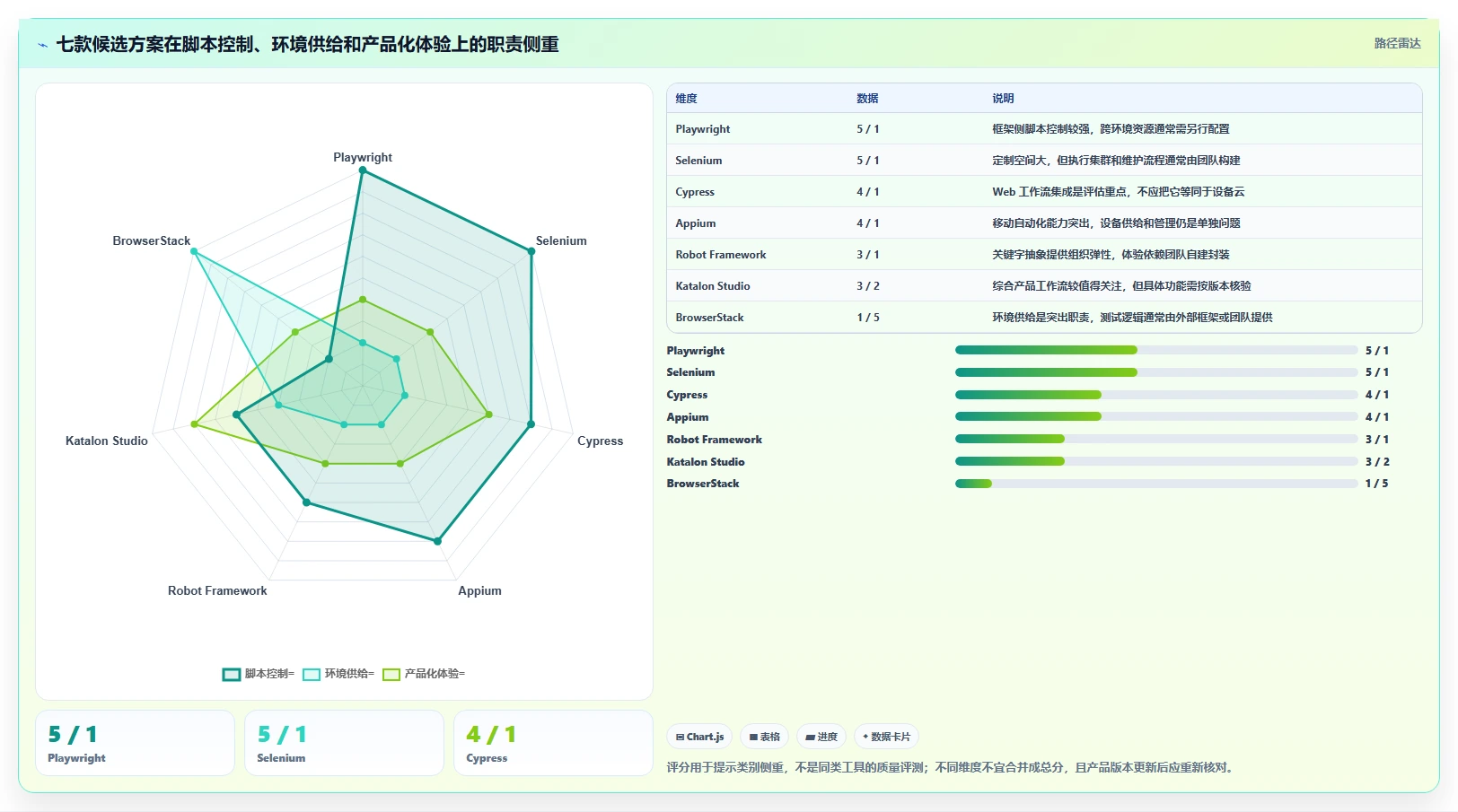The width and height of the screenshot is (1458, 812).
Task: Click the green data point near Katalon Studio axis
Action: click(194, 424)
